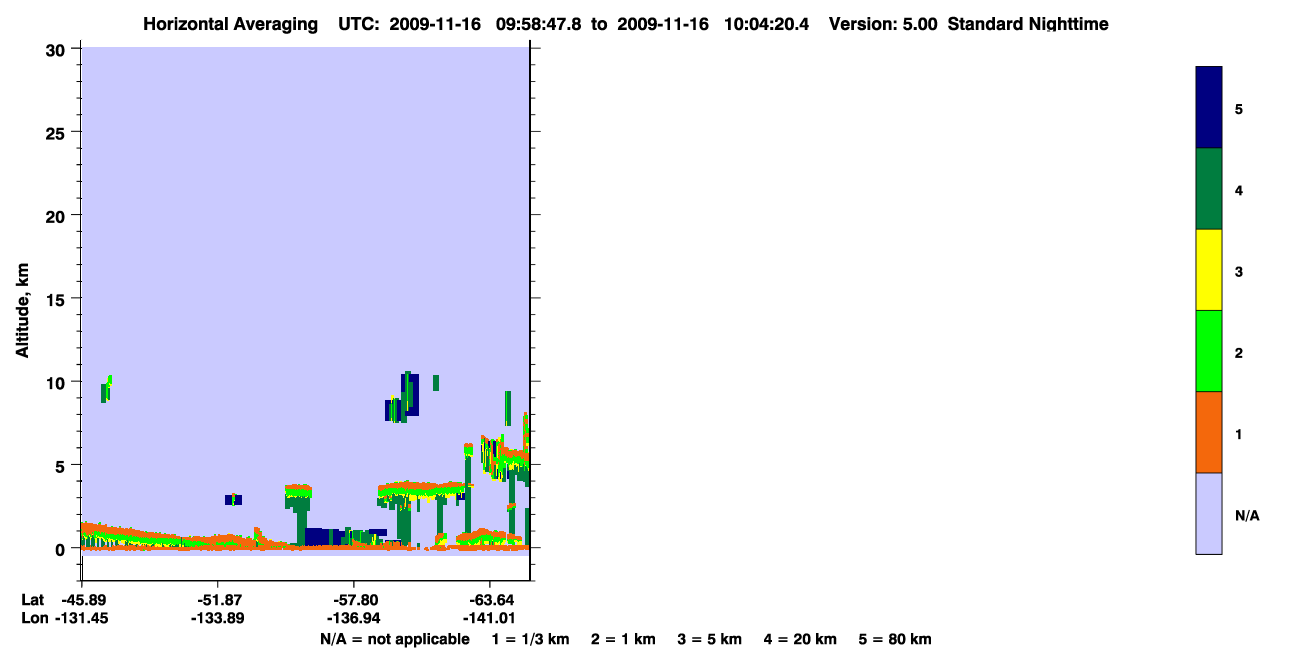Click legend text 'N/A = not applicable'
The image size is (1300, 667).
point(395,639)
